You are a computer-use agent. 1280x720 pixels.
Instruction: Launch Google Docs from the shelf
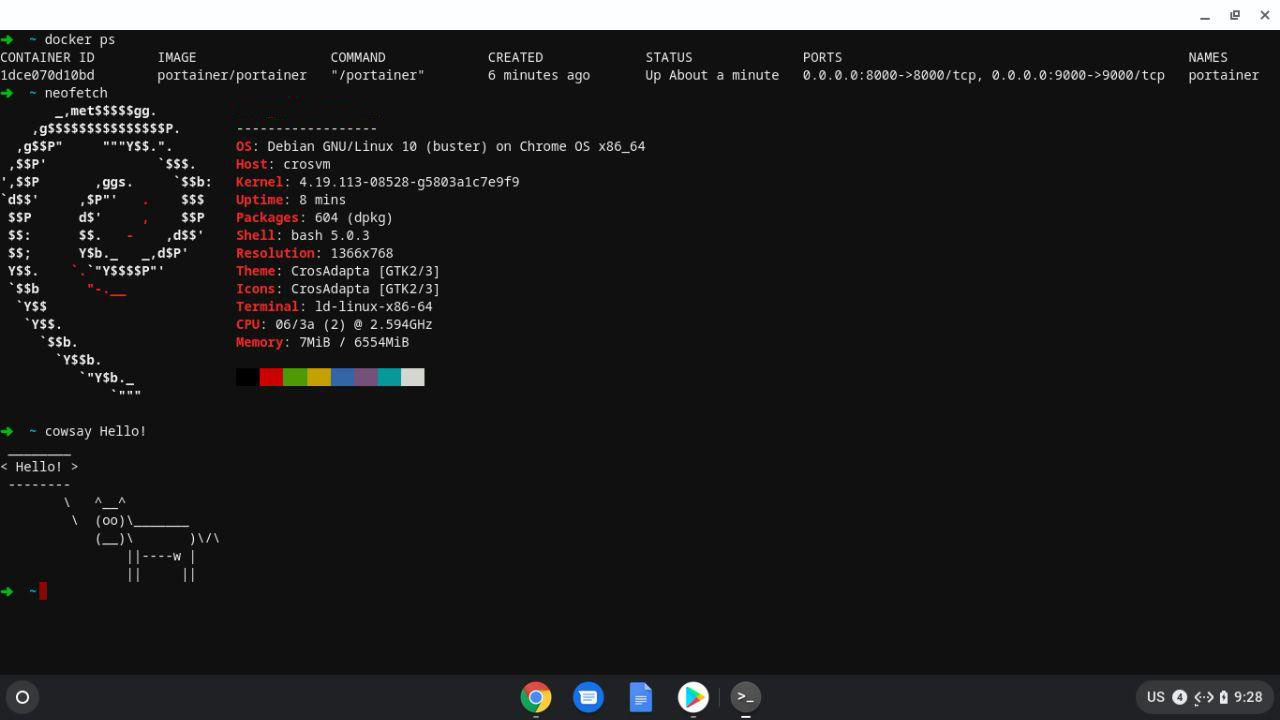coord(641,697)
